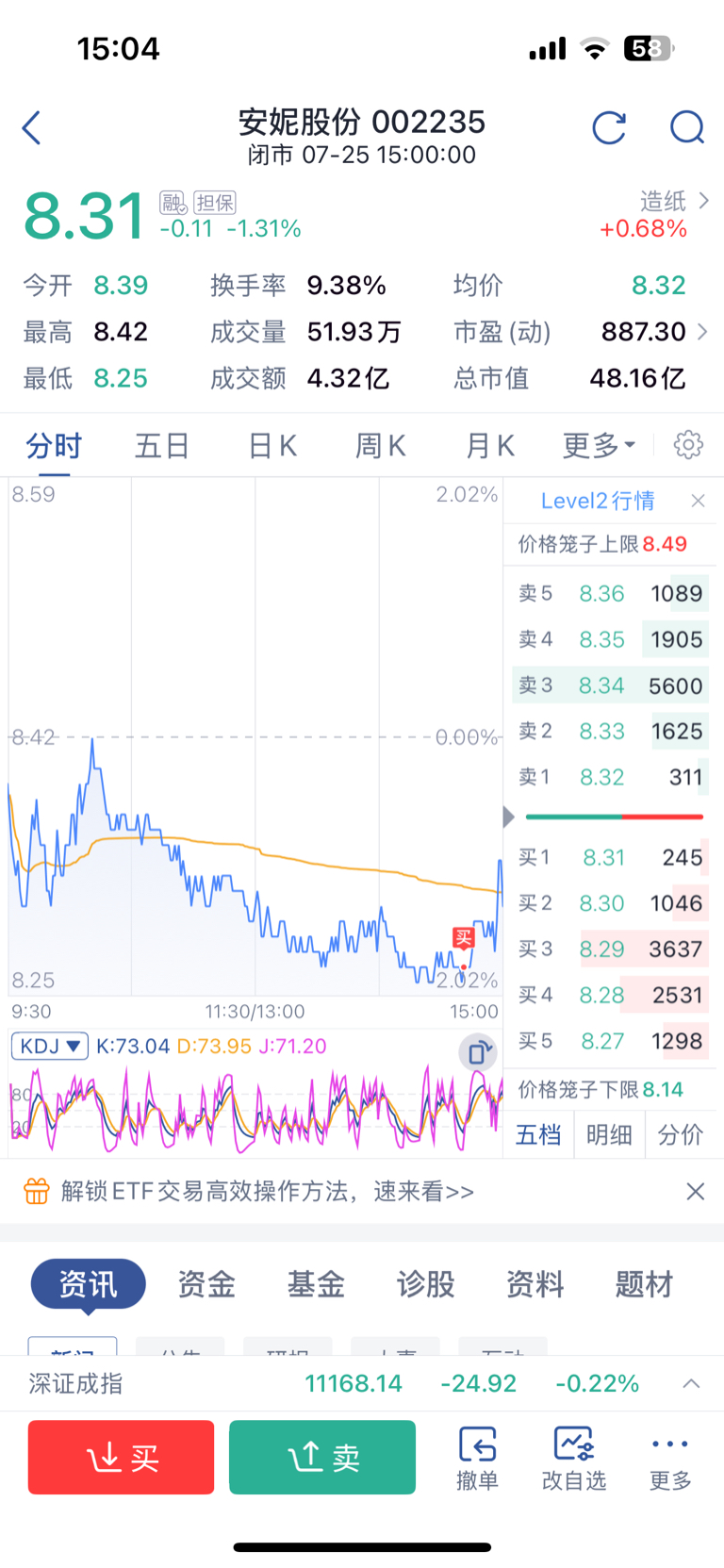Switch to 月K chart tab
This screenshot has height=1568, width=724.
(x=490, y=445)
